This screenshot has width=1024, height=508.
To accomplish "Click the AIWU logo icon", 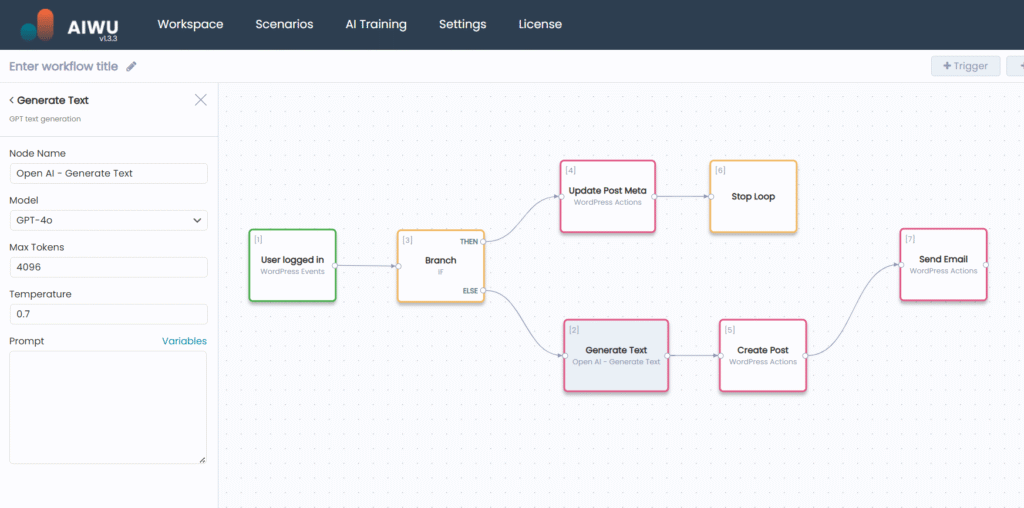I will [x=38, y=25].
